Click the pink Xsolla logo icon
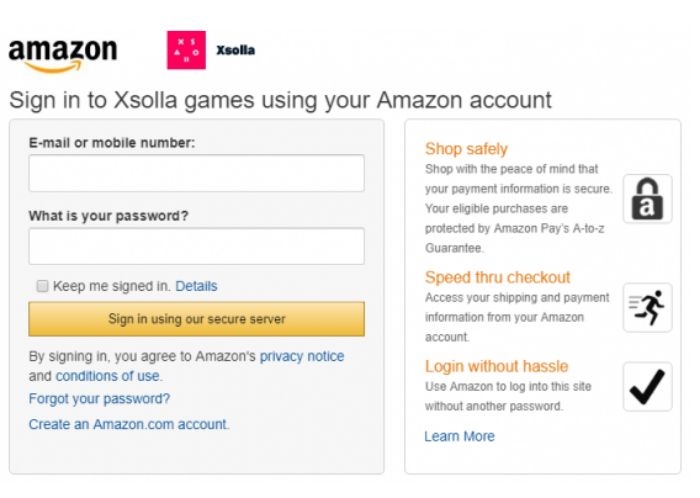The image size is (700, 498). coord(186,50)
